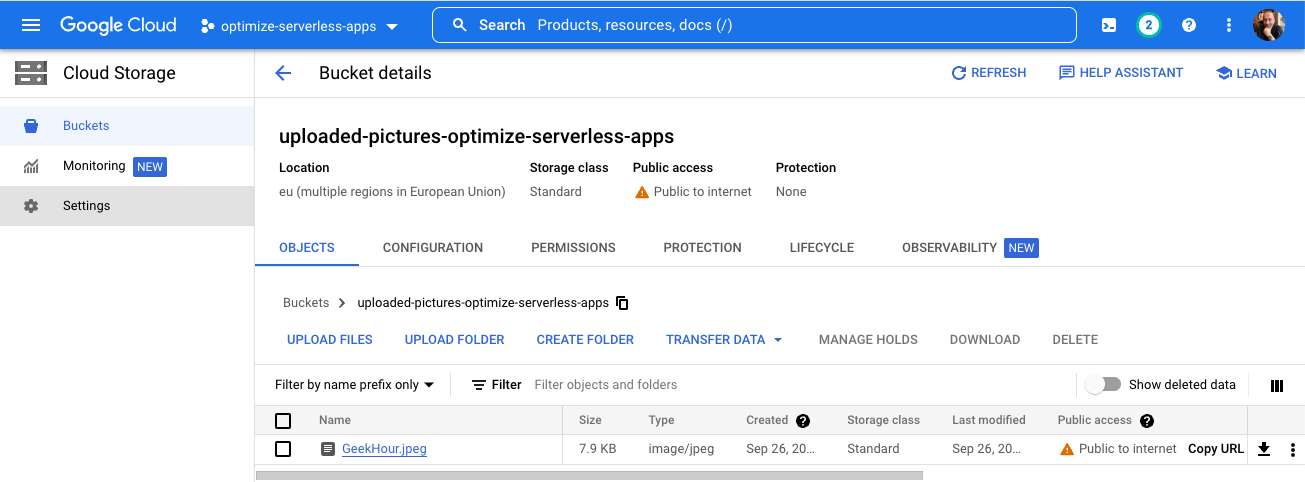Switch to the Permissions tab

point(573,248)
